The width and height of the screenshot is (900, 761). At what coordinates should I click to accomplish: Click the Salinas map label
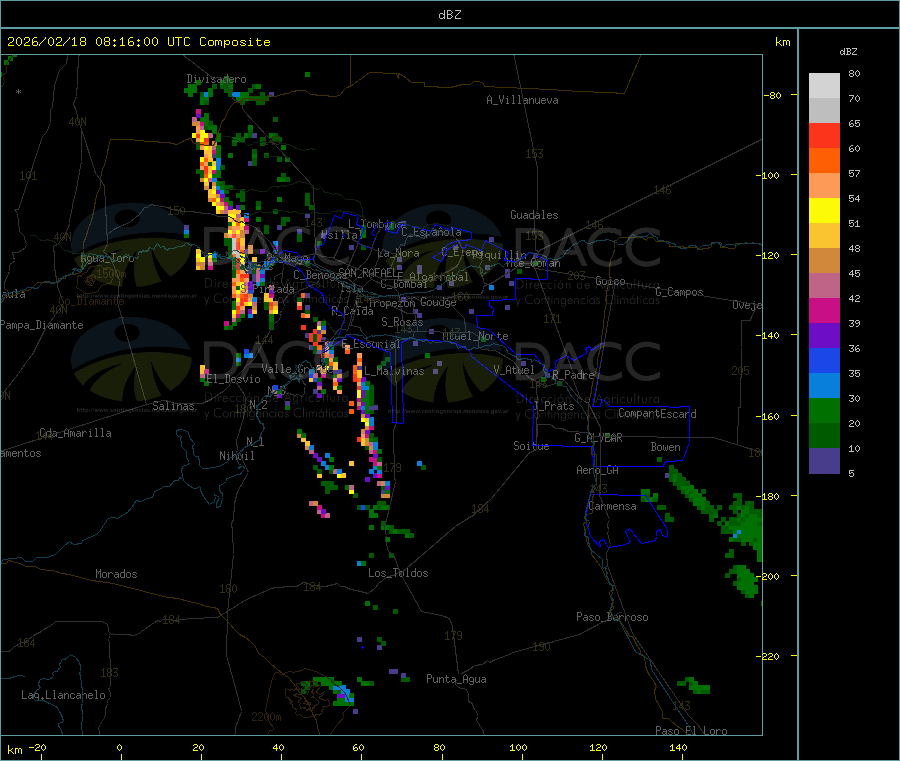tap(173, 406)
